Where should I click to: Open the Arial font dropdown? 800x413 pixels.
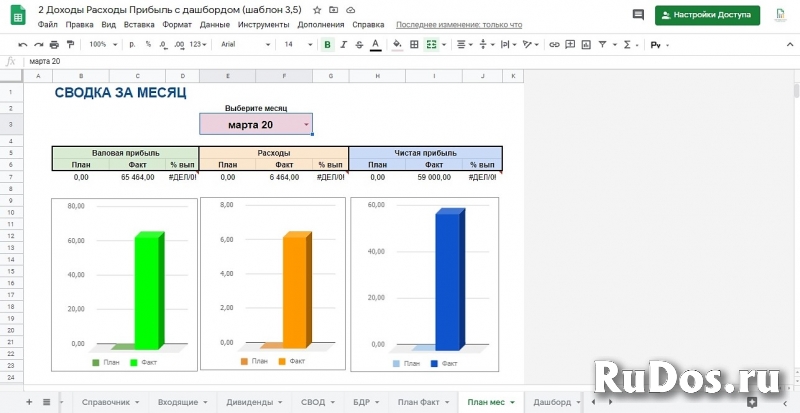pyautogui.click(x=245, y=45)
